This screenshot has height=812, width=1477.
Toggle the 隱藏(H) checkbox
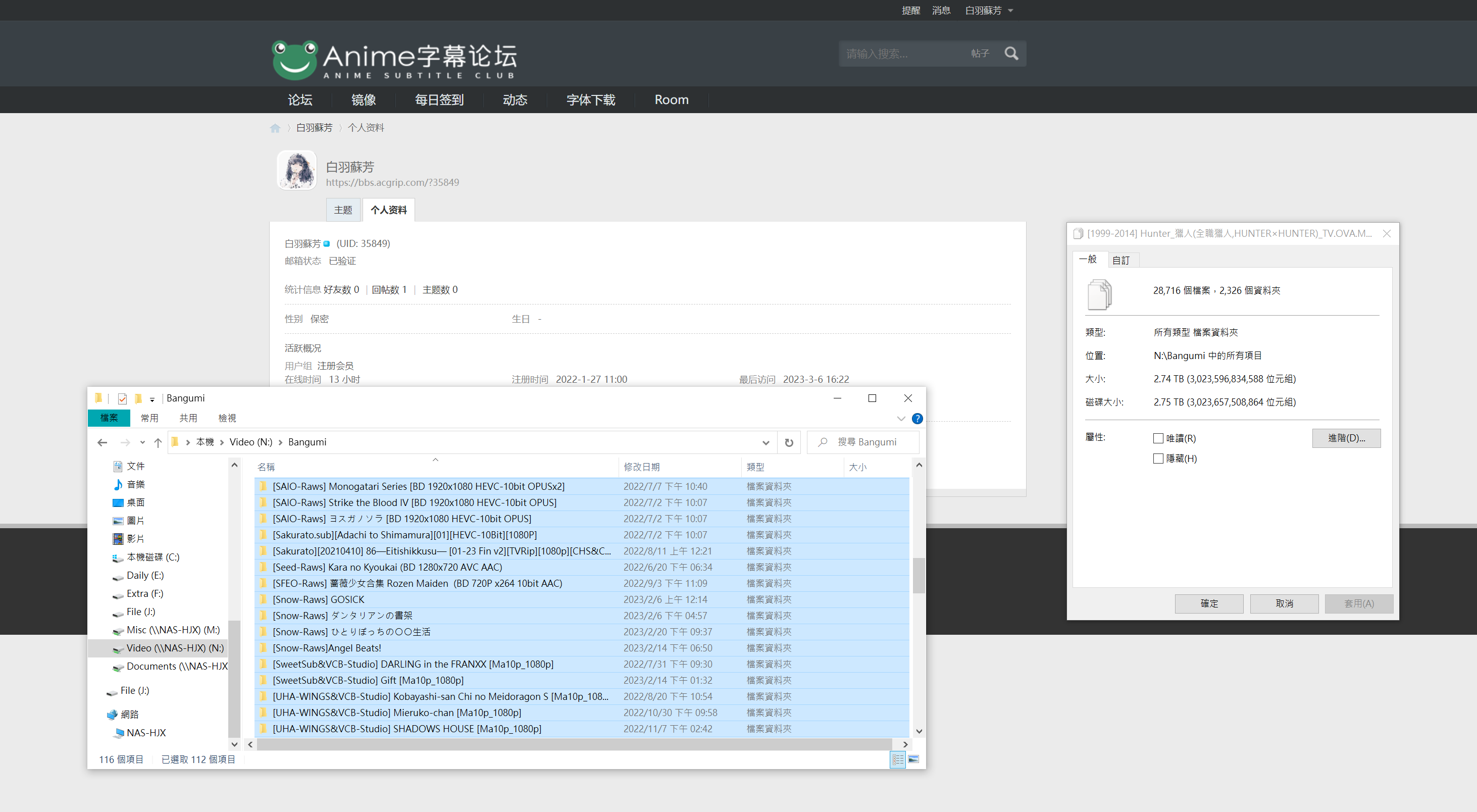coord(1158,459)
